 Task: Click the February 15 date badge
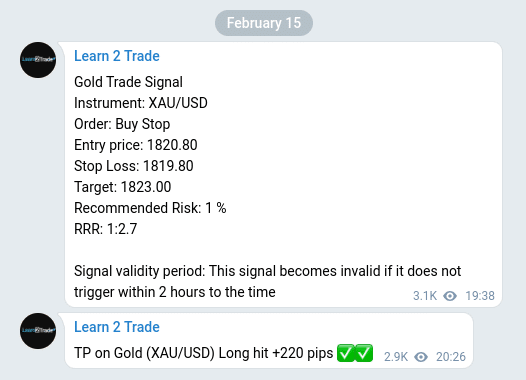click(x=264, y=23)
